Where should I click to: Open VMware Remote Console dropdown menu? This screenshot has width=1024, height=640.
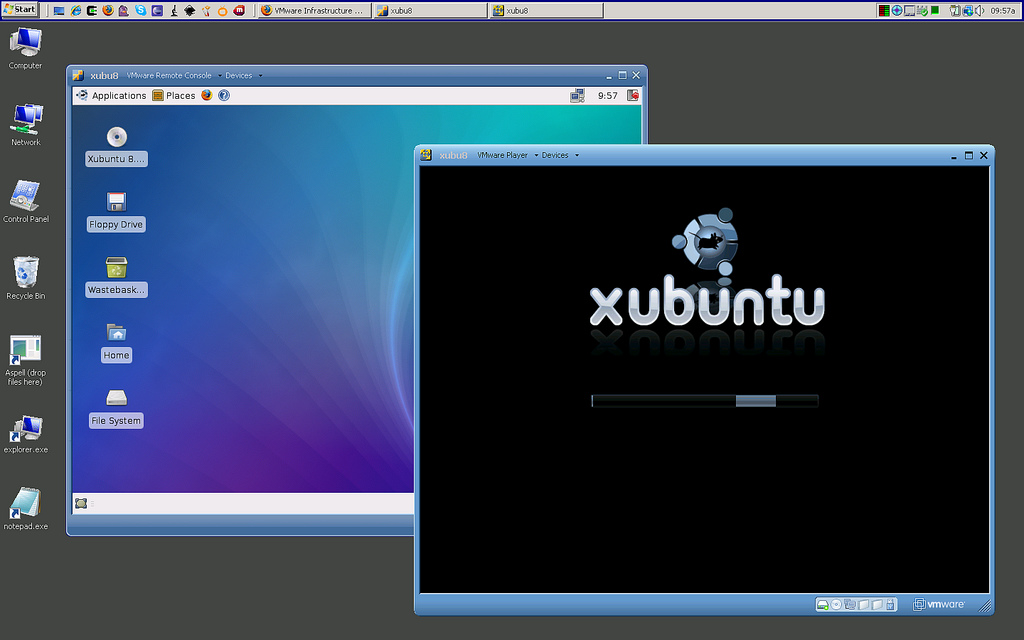coord(174,76)
